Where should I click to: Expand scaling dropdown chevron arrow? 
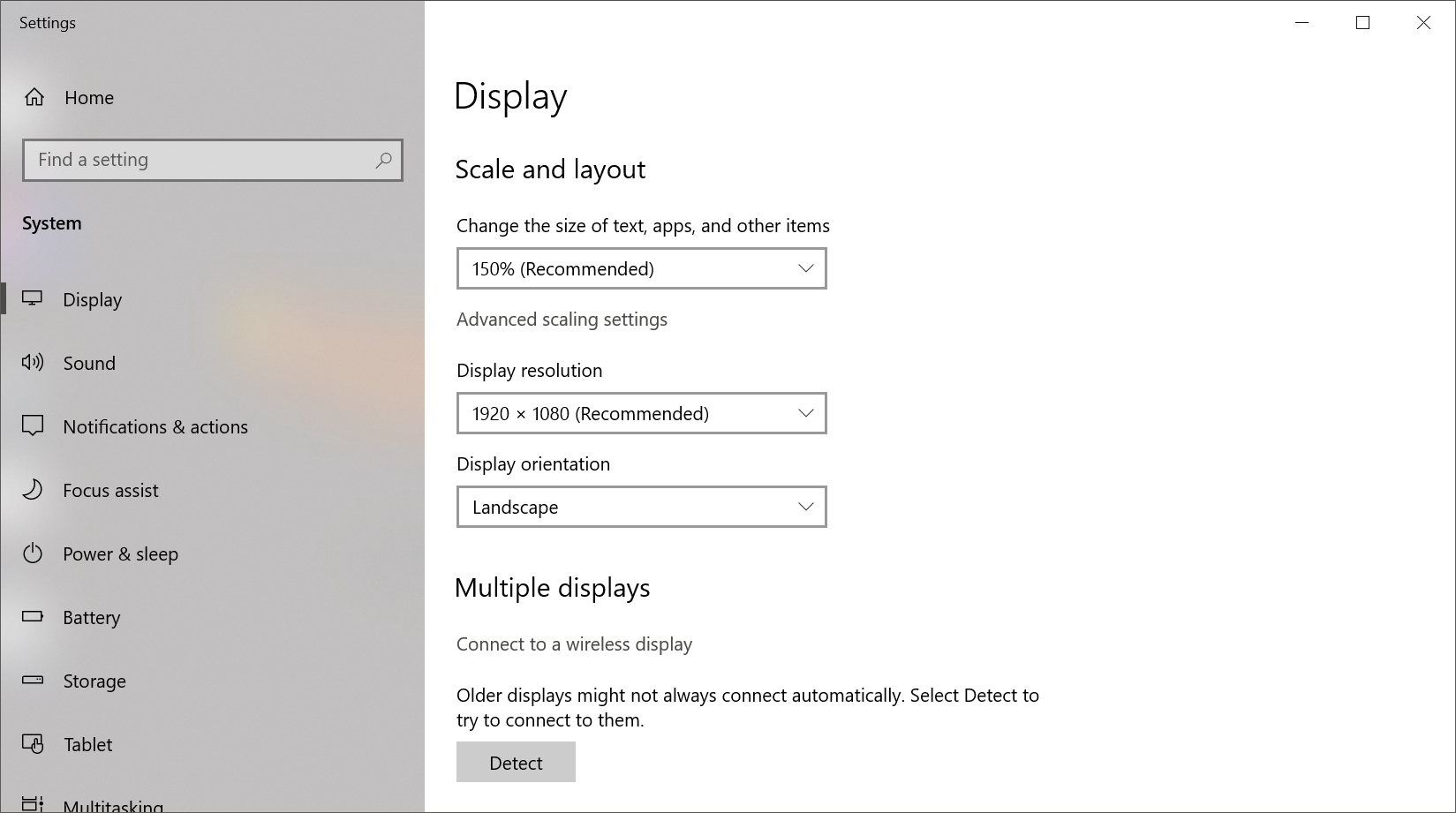pyautogui.click(x=805, y=268)
